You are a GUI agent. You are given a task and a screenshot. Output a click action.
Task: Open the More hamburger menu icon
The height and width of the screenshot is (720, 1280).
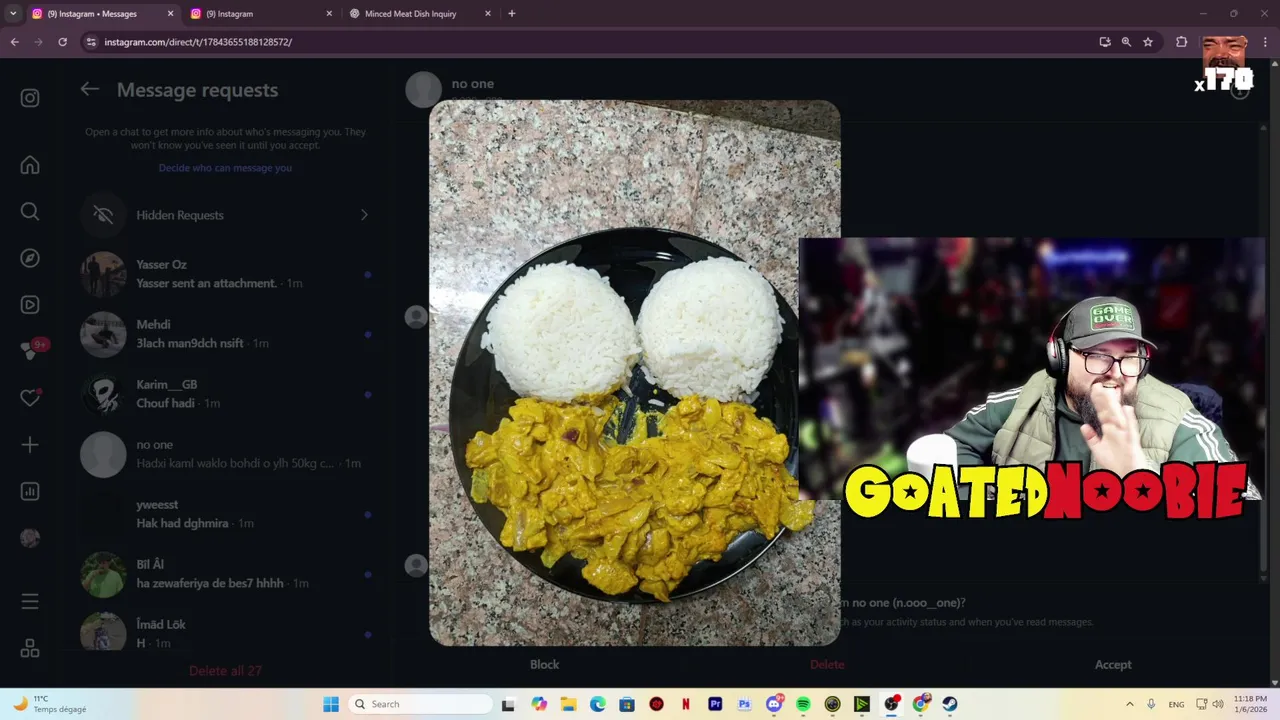click(x=30, y=601)
